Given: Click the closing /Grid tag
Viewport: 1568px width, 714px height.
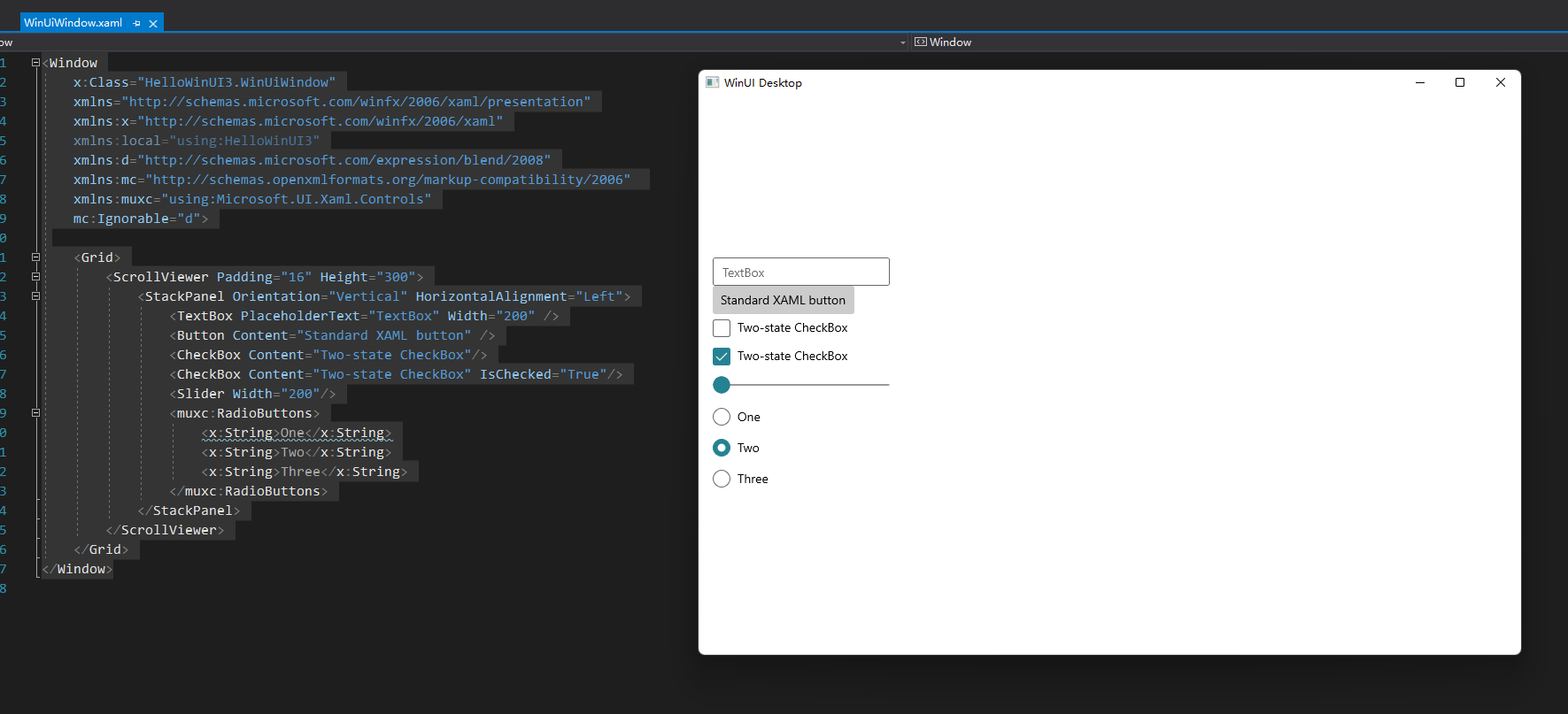Looking at the screenshot, I should click(x=101, y=549).
